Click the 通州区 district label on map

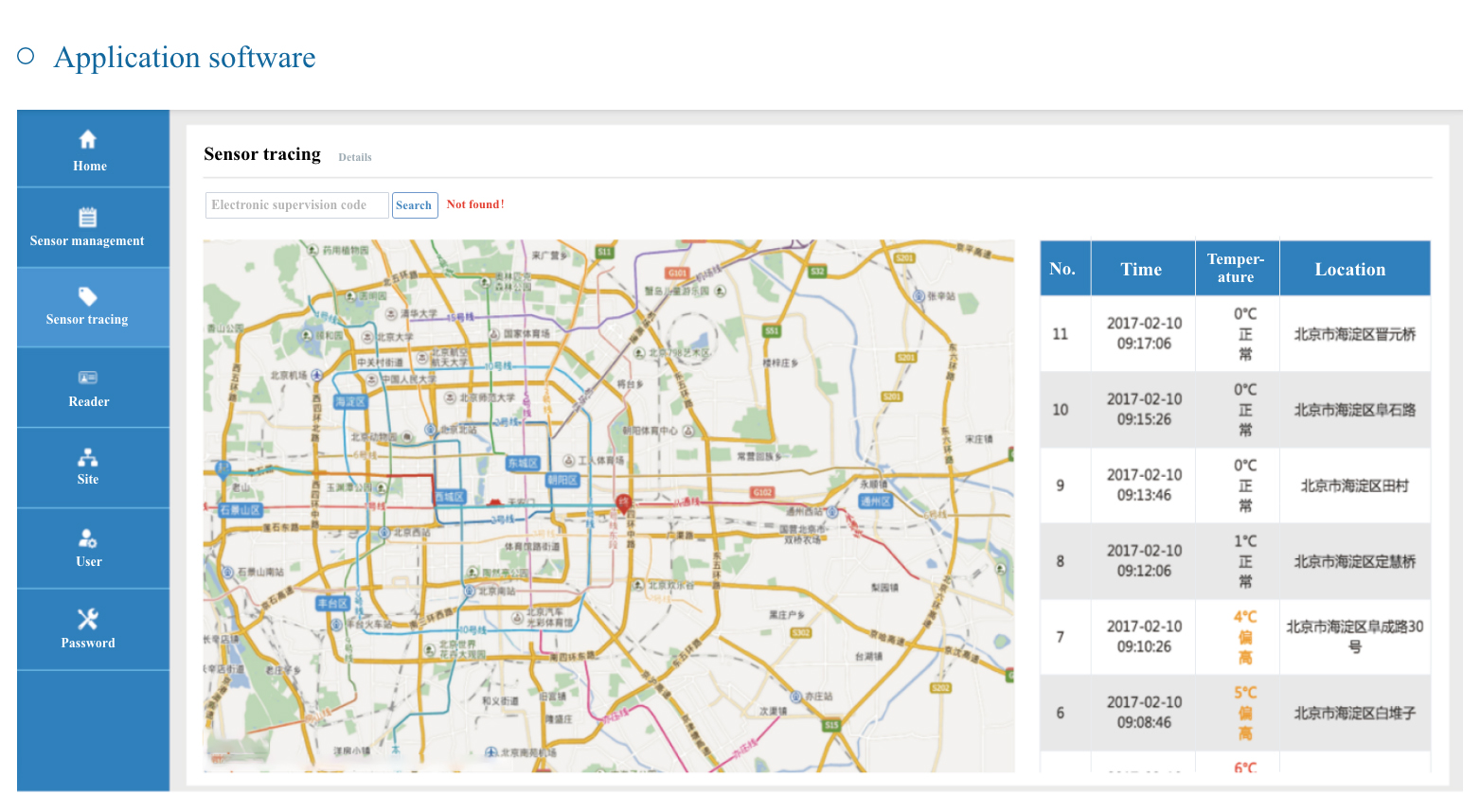(x=876, y=502)
